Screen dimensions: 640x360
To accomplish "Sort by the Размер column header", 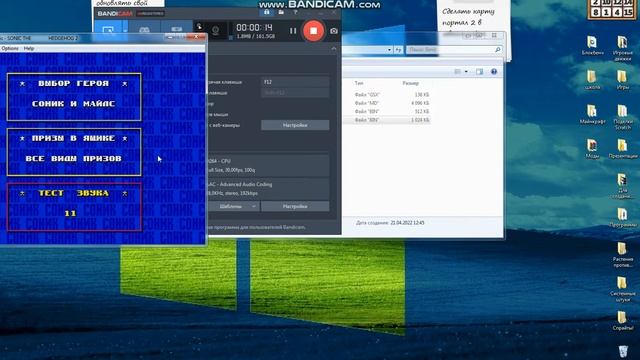I will pos(411,83).
